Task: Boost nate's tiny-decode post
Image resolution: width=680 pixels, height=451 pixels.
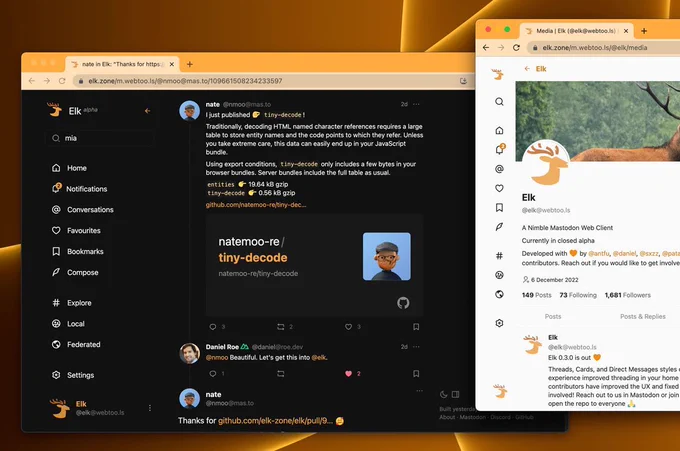Action: pyautogui.click(x=281, y=327)
